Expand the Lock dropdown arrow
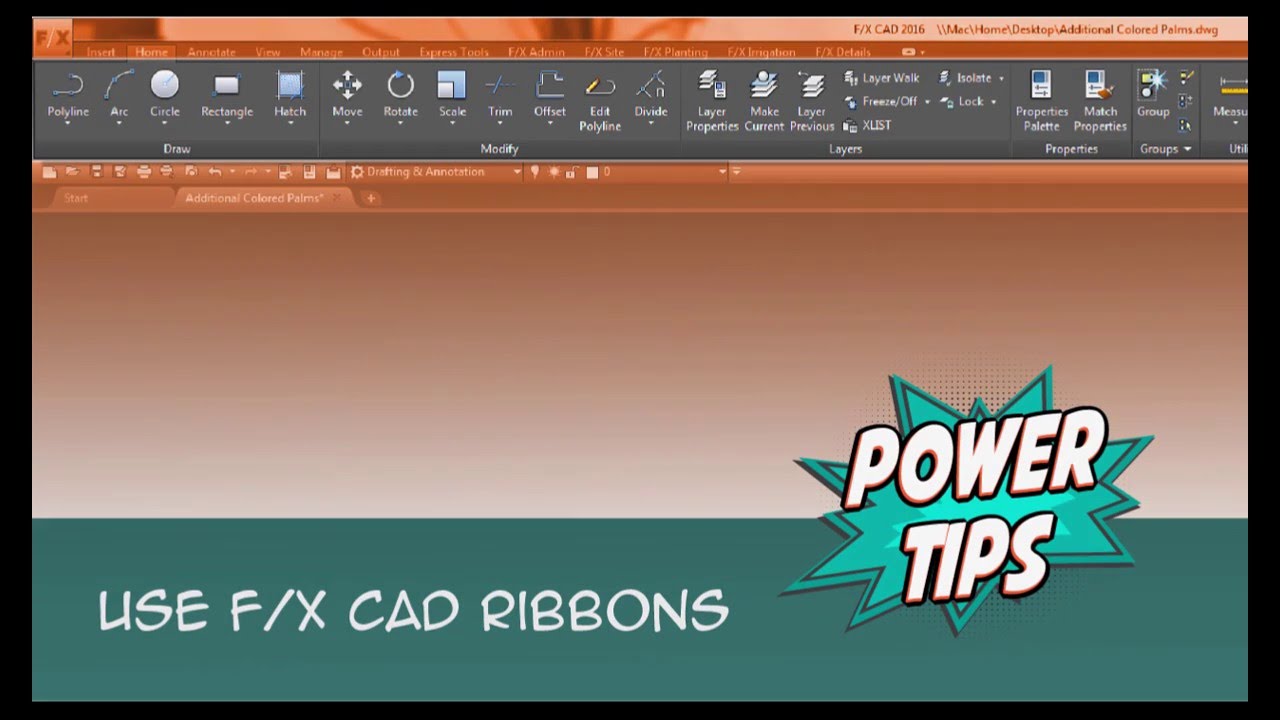The image size is (1280, 720). pos(993,102)
